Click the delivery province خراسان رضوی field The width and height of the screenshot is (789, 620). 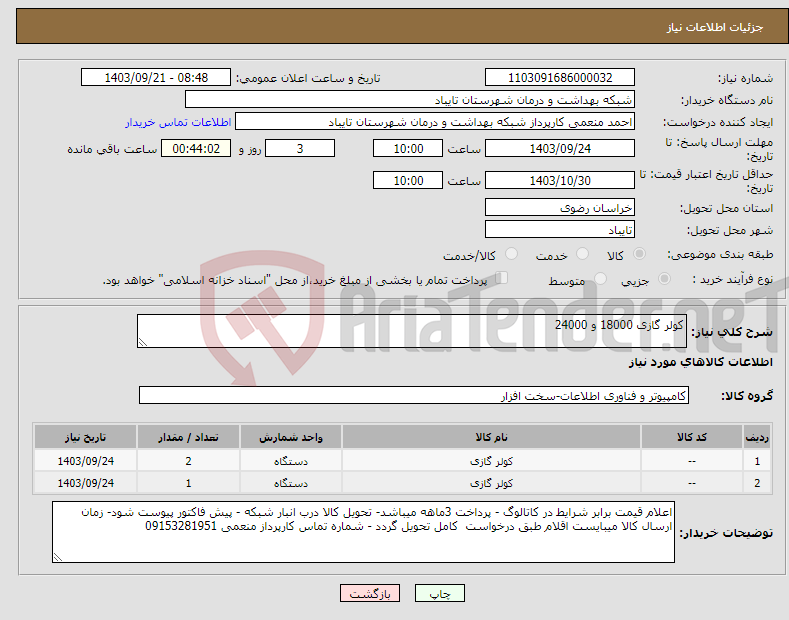click(560, 207)
